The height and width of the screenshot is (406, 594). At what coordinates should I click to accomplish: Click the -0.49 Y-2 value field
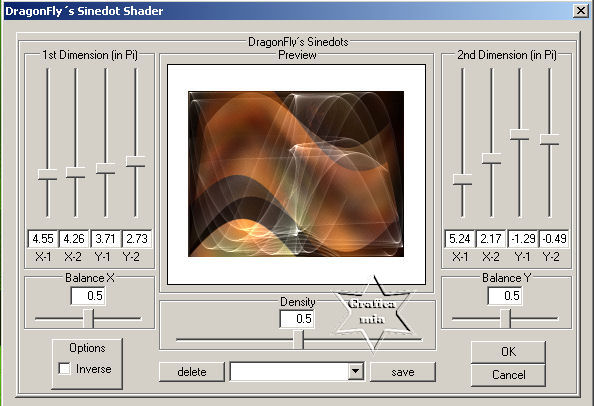554,239
